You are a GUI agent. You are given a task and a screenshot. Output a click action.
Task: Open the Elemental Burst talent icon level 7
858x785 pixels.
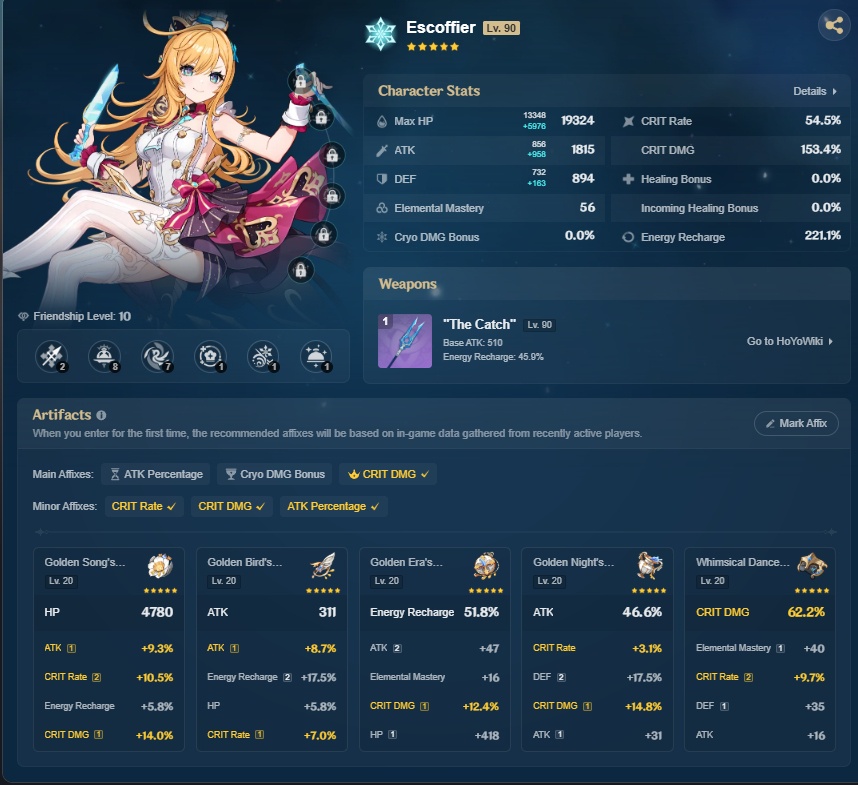point(158,357)
